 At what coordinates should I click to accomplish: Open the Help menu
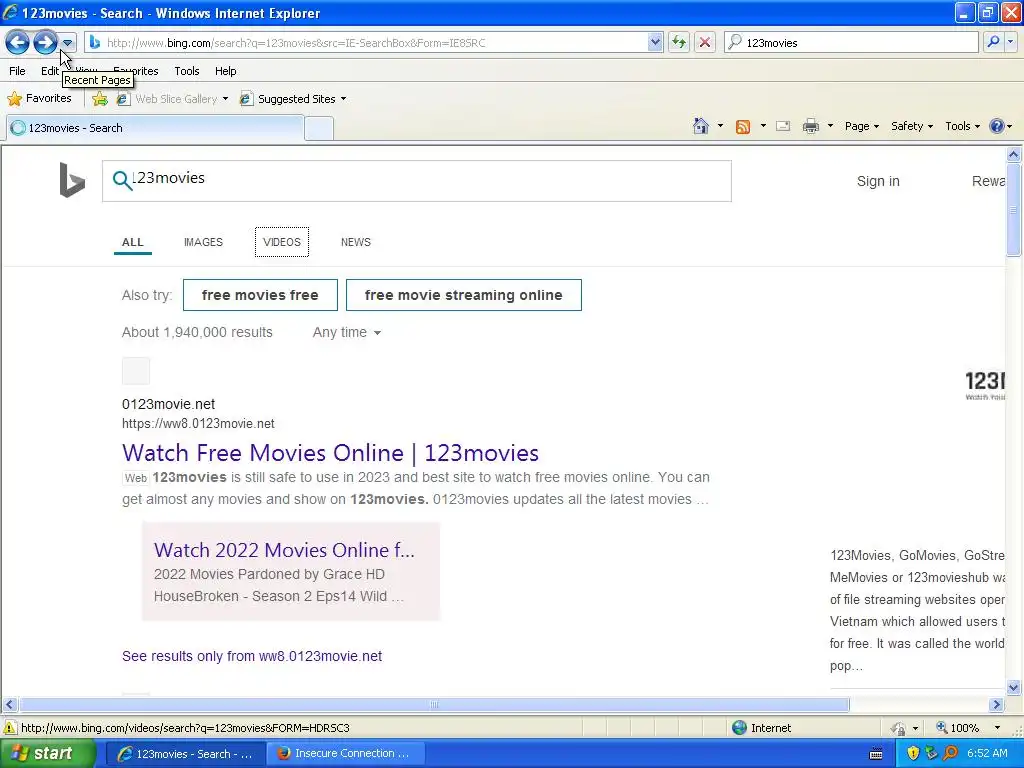pyautogui.click(x=225, y=71)
